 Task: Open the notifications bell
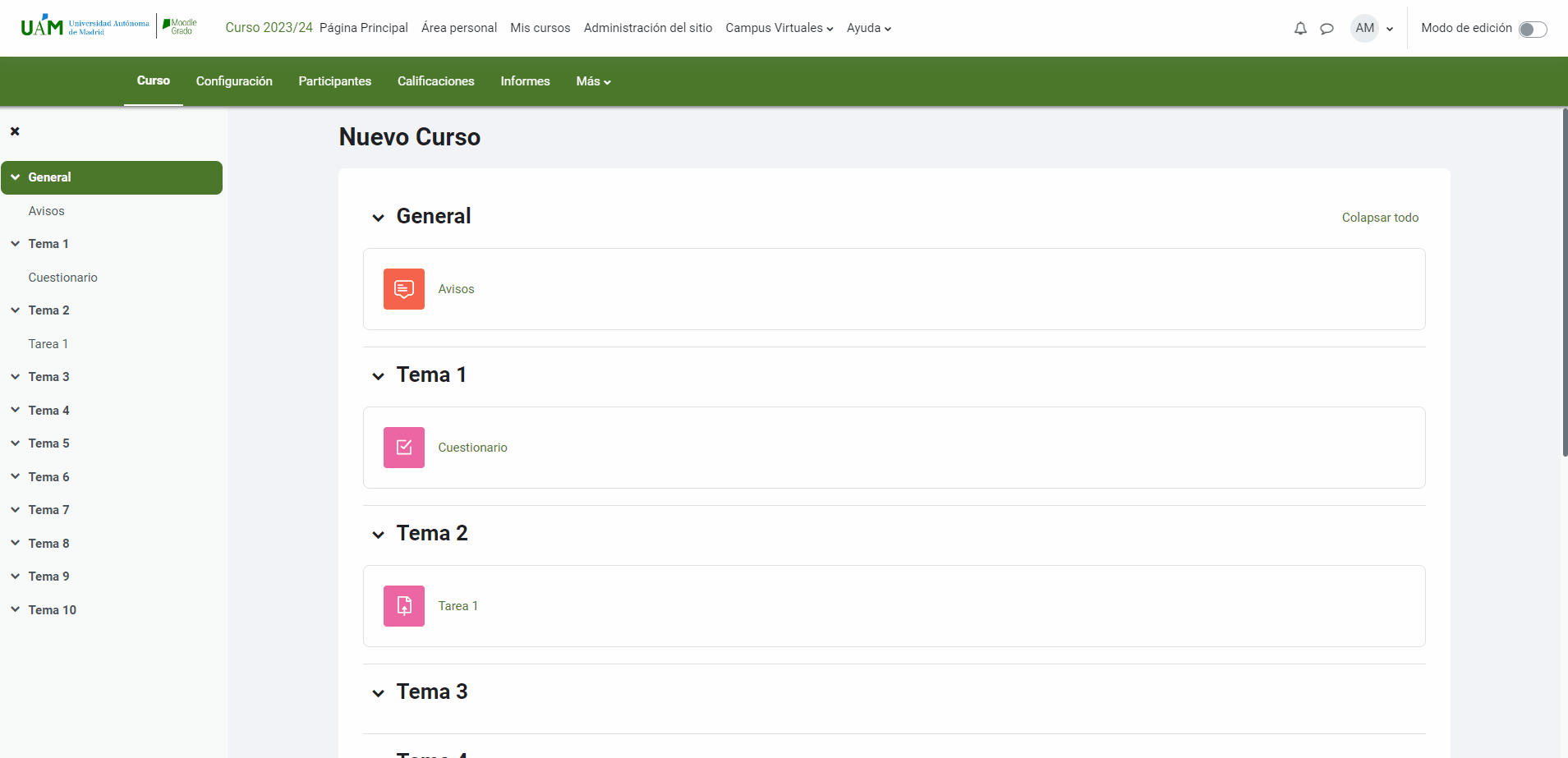1299,28
